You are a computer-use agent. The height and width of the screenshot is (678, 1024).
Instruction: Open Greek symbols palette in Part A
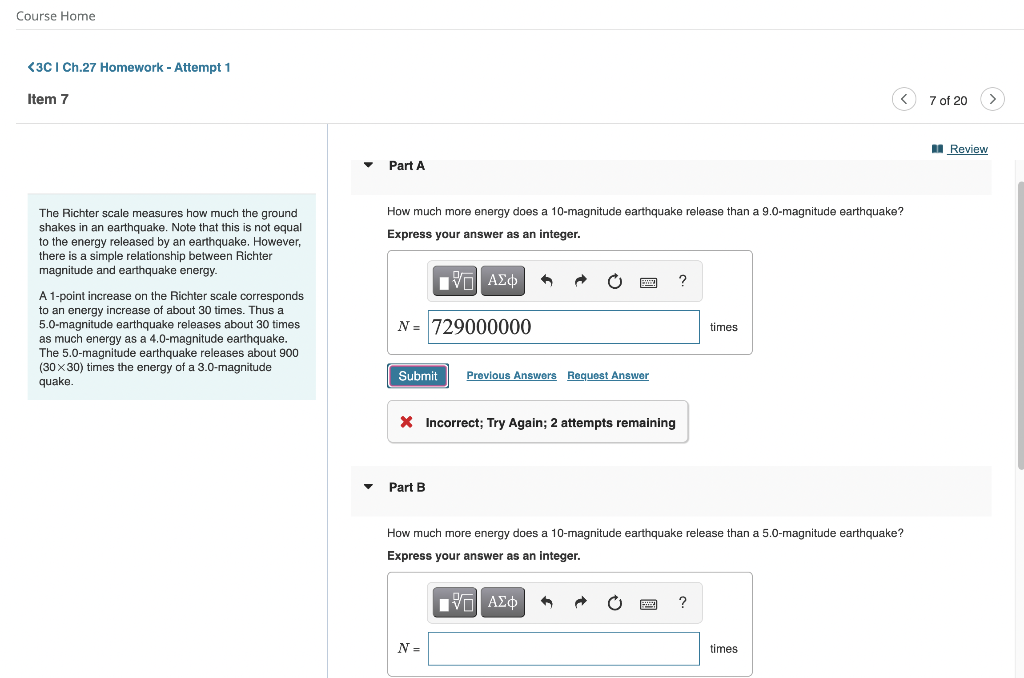(x=502, y=281)
